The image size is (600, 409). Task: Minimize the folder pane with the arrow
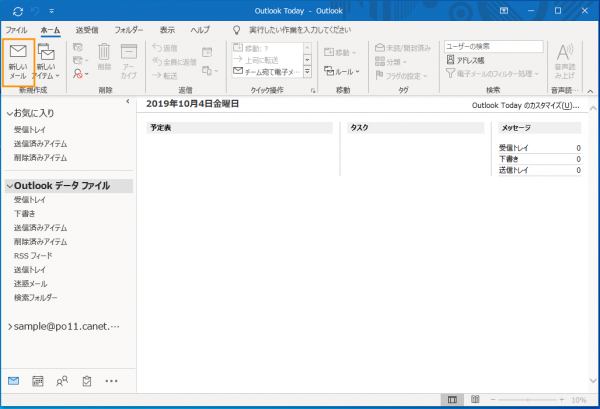(x=128, y=101)
